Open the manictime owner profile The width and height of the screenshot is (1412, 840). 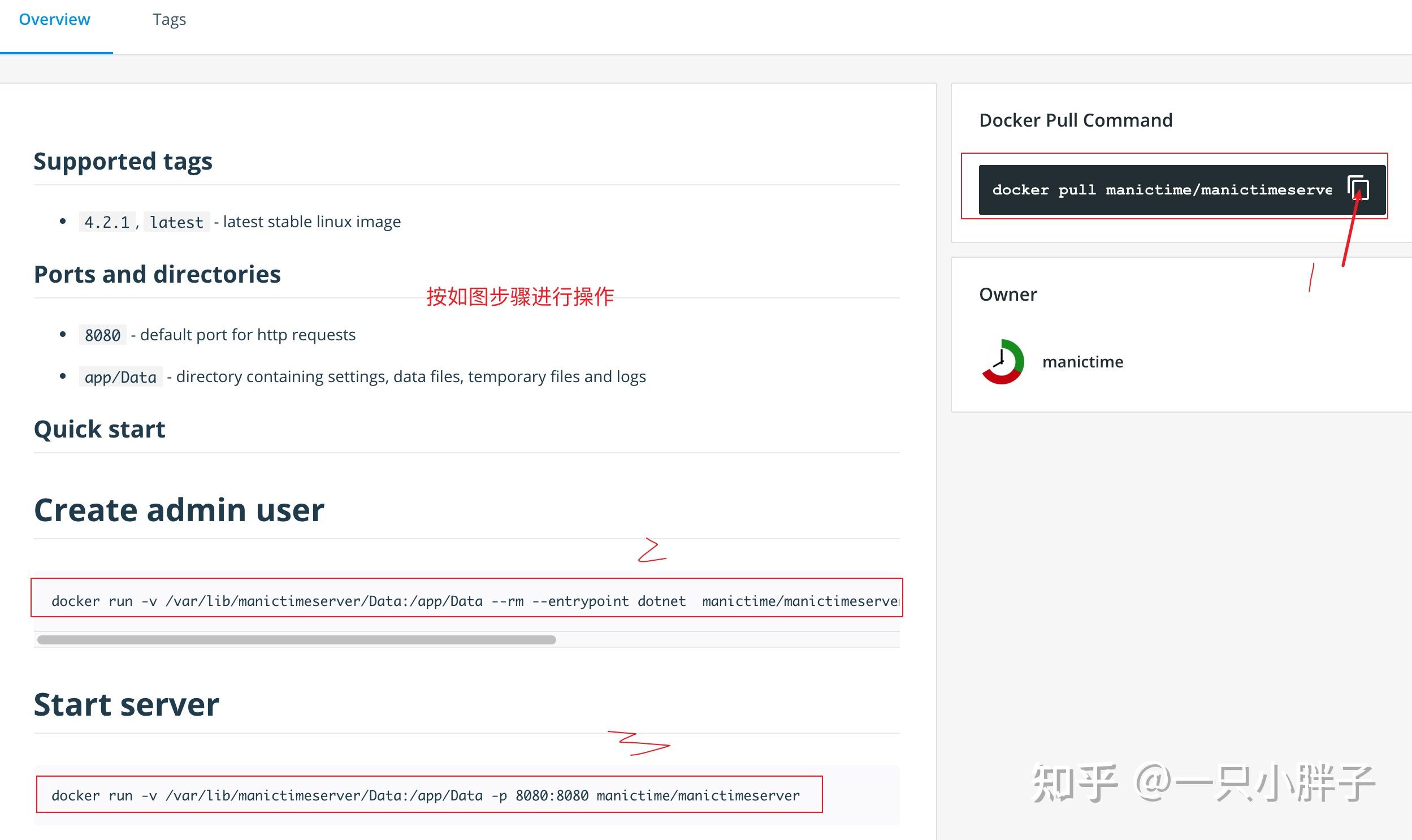pyautogui.click(x=1082, y=361)
